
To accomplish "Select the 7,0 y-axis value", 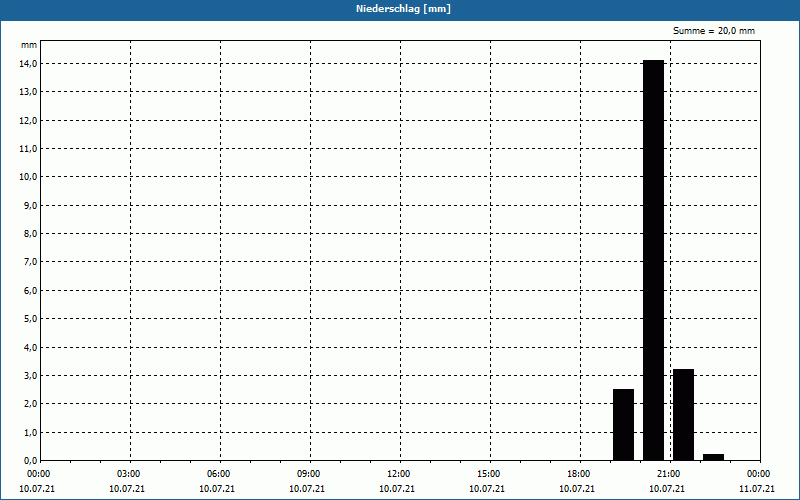I will pos(29,262).
